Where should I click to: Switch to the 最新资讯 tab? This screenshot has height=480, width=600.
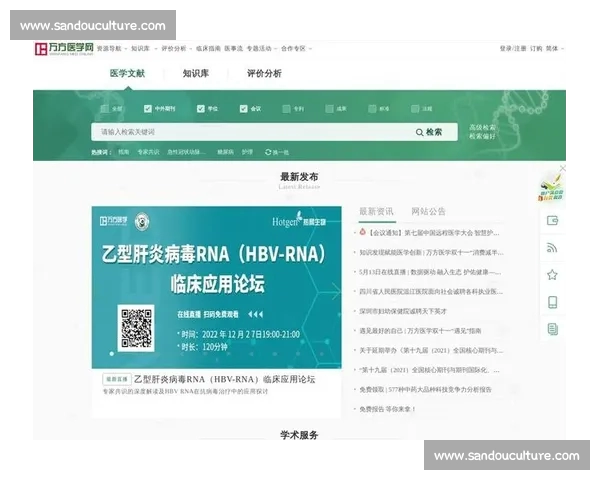(x=376, y=212)
